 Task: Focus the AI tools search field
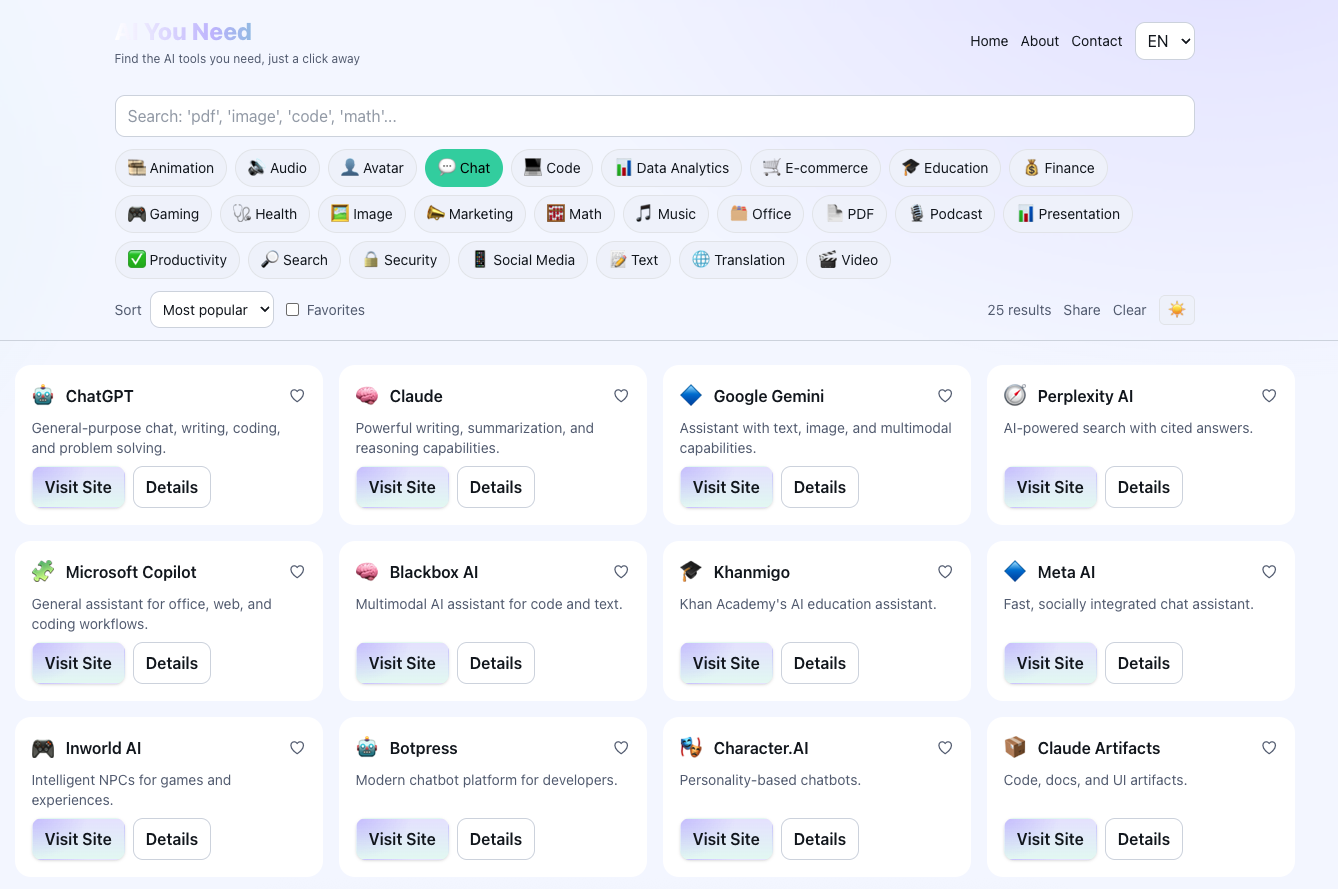(x=655, y=116)
